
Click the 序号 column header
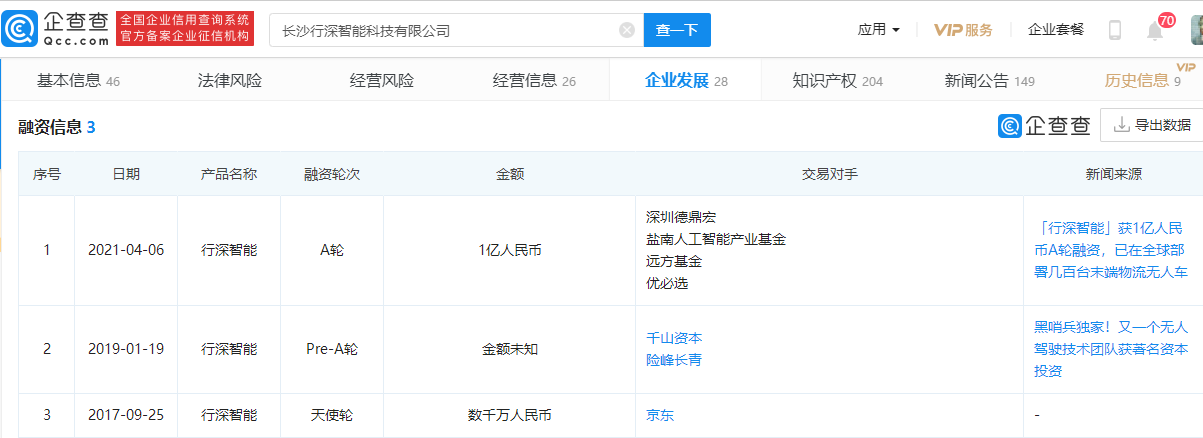click(x=47, y=174)
